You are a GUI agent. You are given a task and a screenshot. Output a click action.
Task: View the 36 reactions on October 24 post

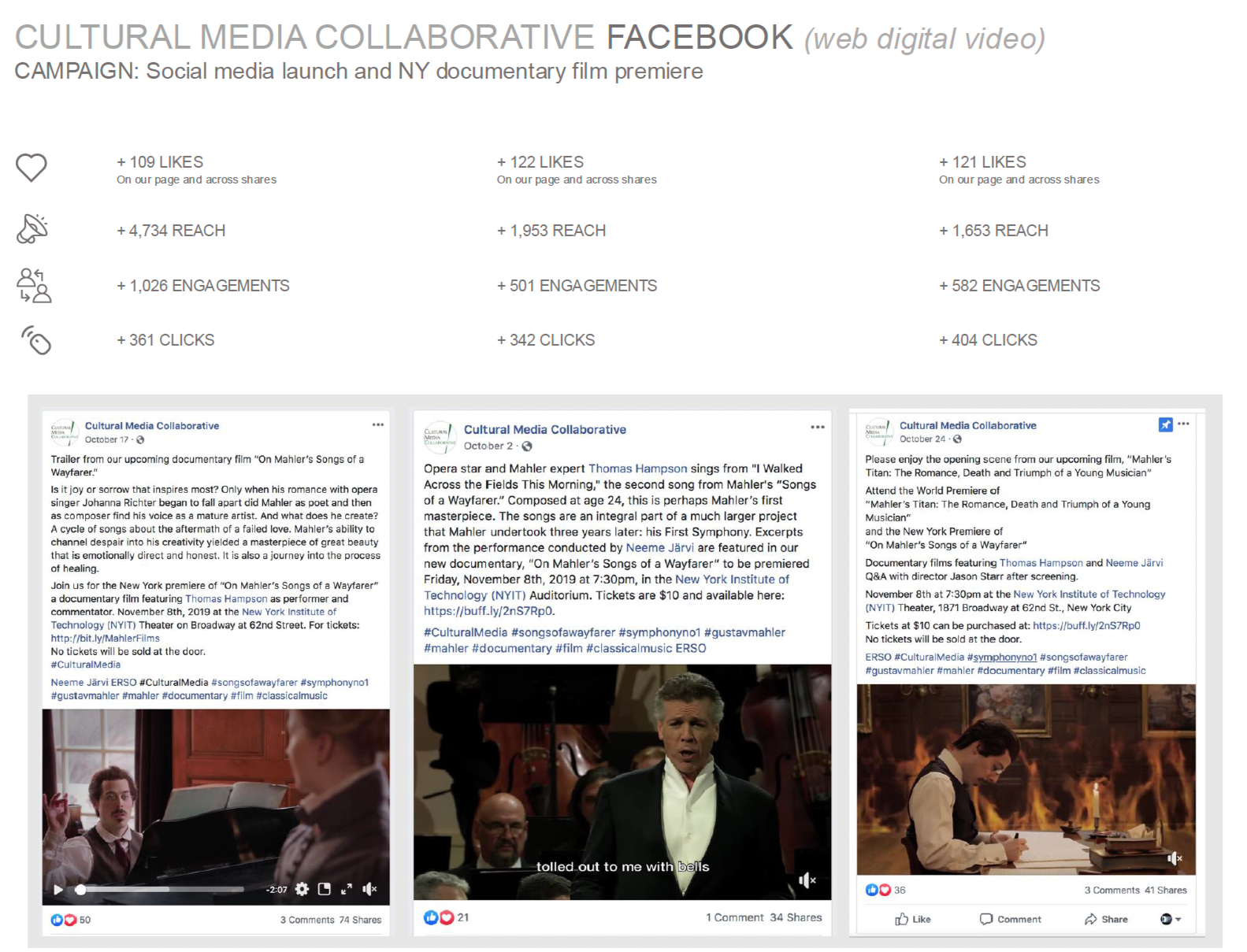(x=885, y=890)
